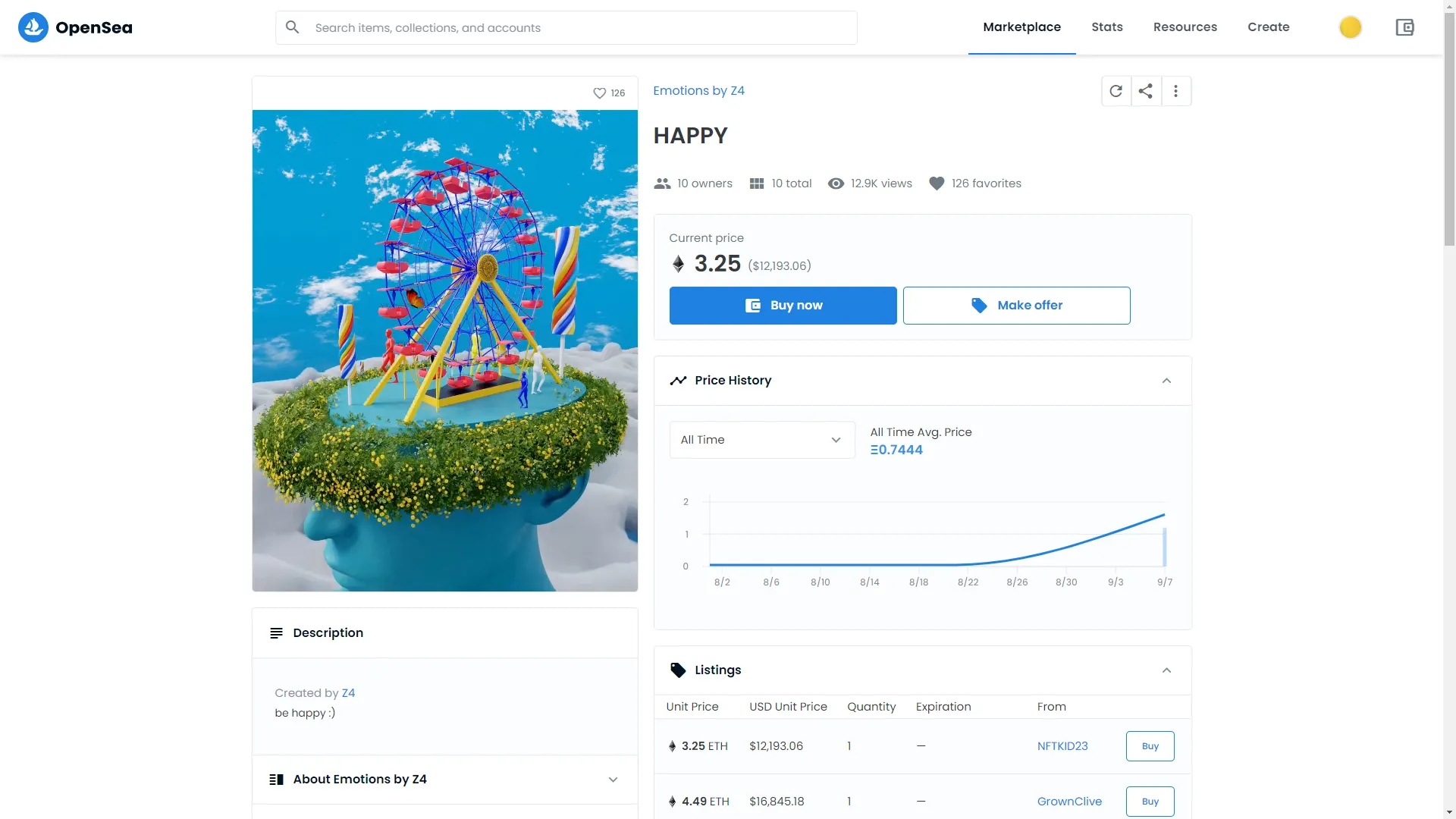Click the price history trend icon
1456x819 pixels.
(678, 380)
